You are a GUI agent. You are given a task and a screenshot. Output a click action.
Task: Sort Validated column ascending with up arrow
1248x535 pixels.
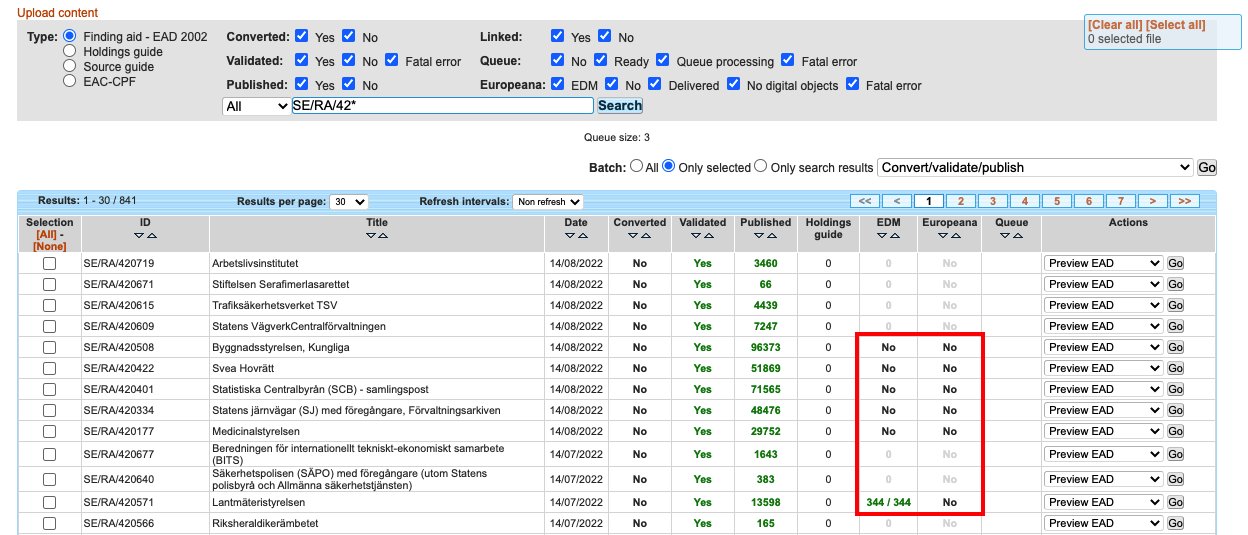click(708, 236)
